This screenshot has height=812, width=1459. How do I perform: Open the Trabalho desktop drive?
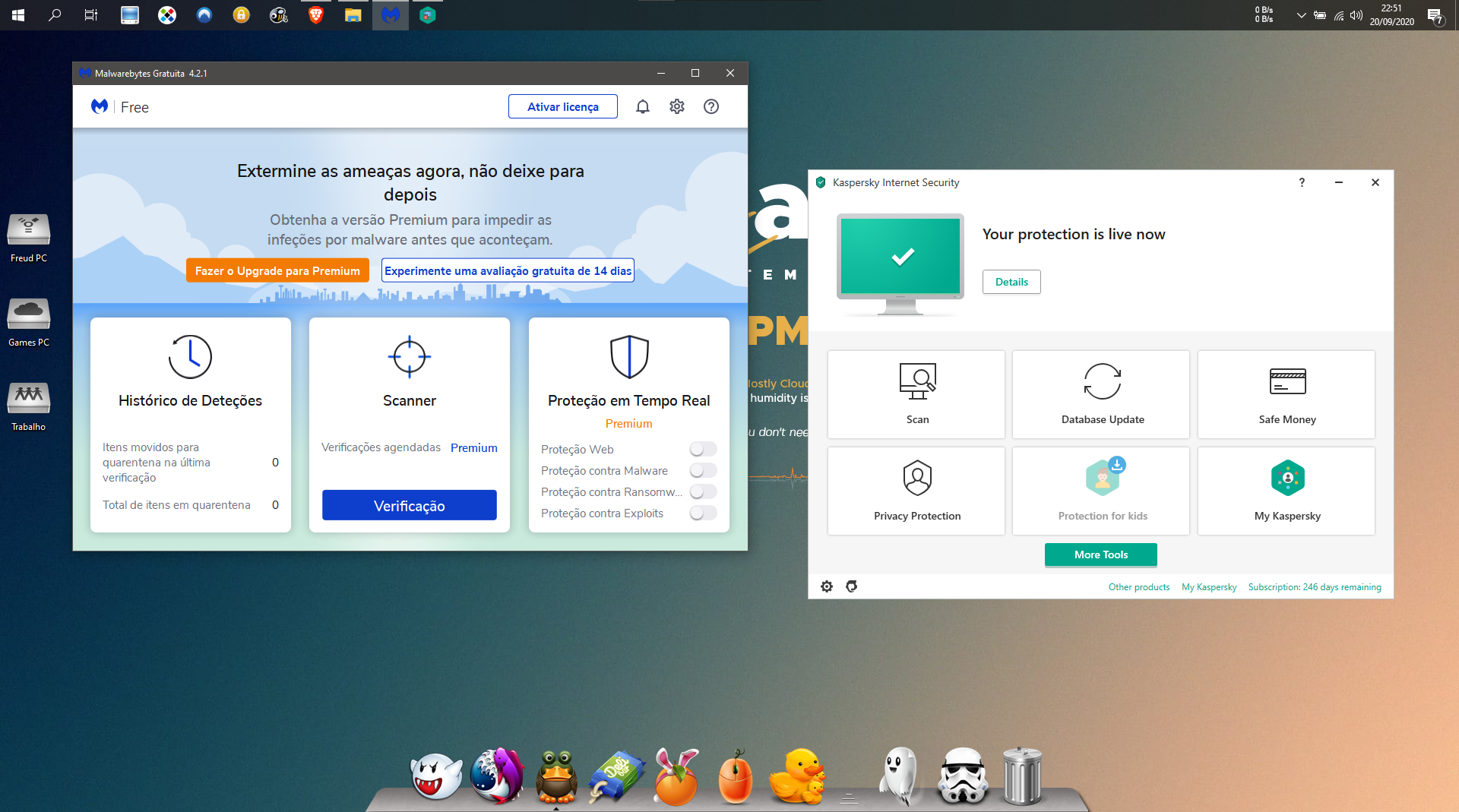tap(29, 407)
